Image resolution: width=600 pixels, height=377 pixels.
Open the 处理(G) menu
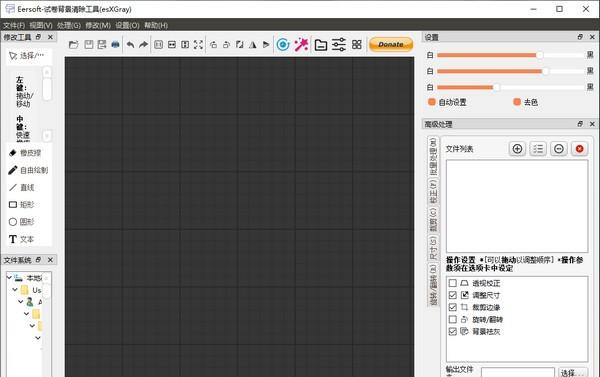[x=69, y=25]
